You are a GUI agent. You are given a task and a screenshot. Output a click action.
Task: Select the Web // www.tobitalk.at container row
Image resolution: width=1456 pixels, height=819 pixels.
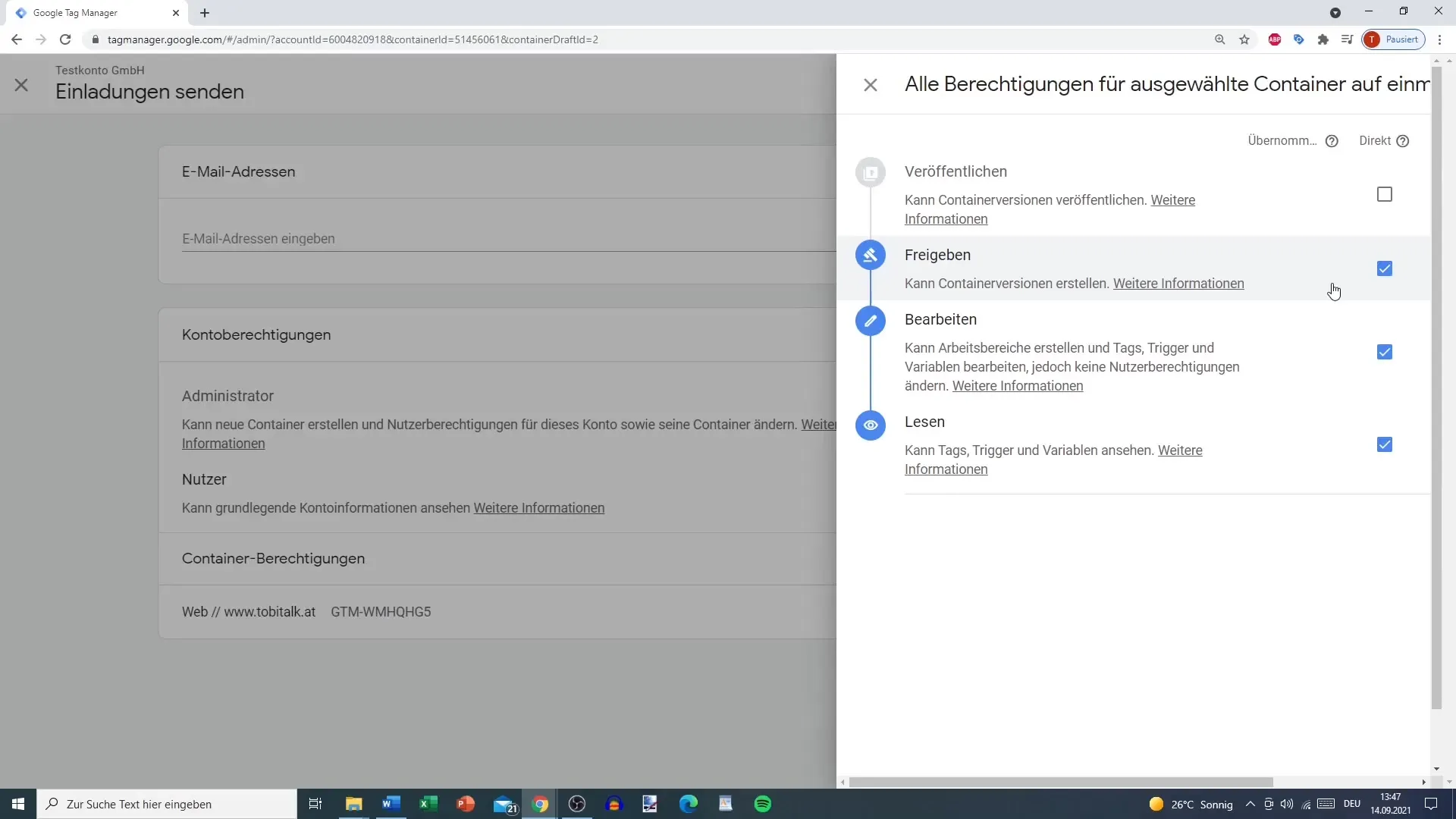(x=497, y=612)
